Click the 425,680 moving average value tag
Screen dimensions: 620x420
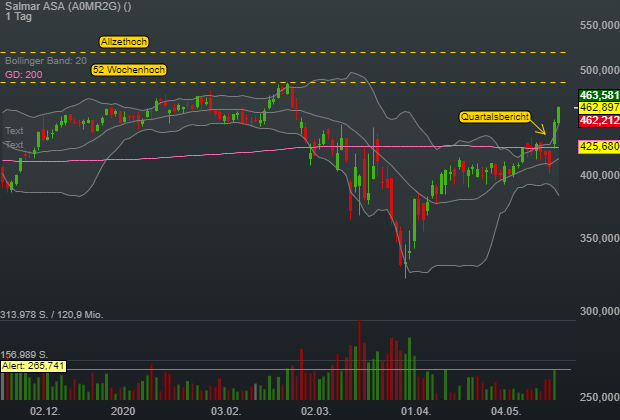(x=599, y=147)
